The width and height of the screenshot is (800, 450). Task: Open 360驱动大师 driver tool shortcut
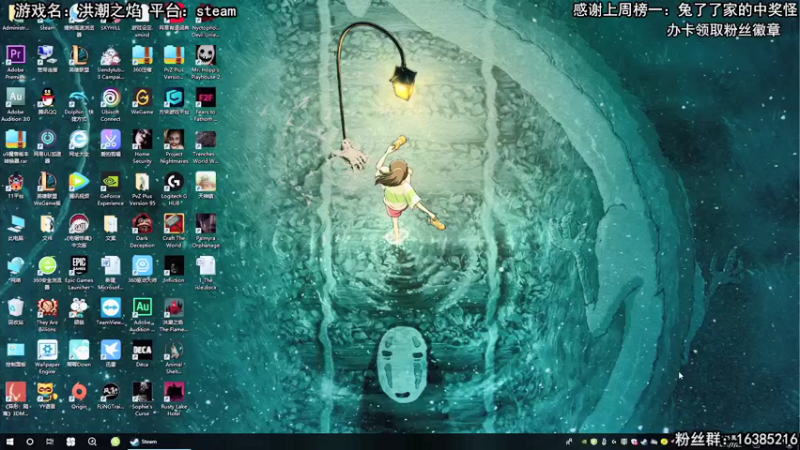pos(142,270)
